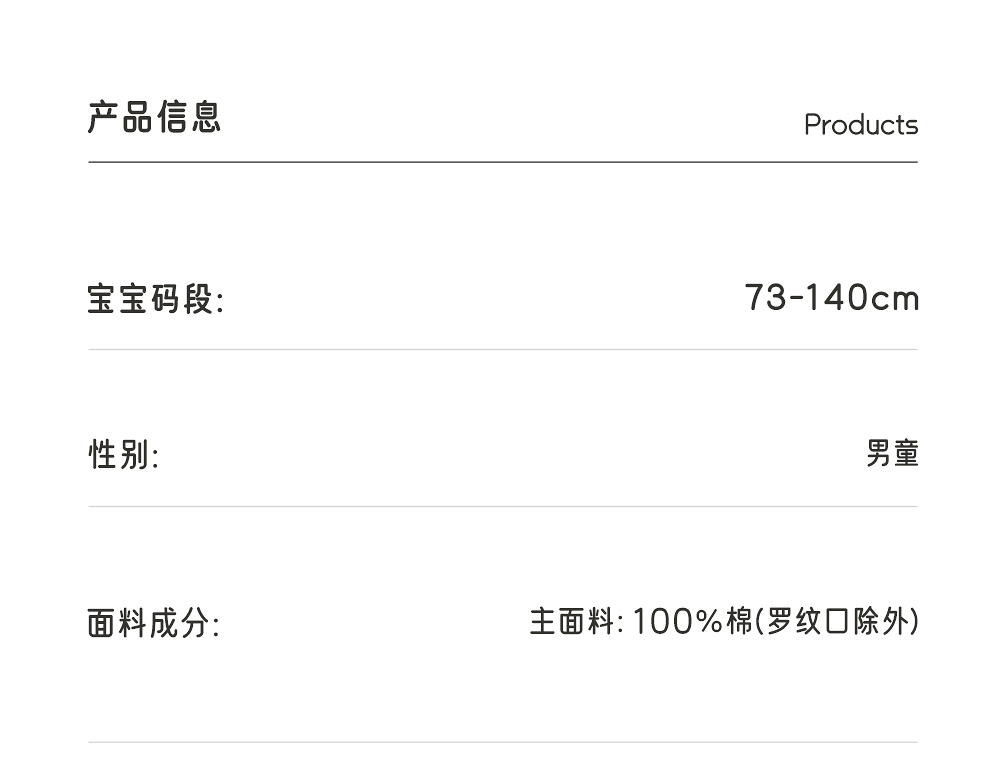Click the 100% figure in fabric composition
Viewport: 1000px width, 783px height.
coord(677,622)
